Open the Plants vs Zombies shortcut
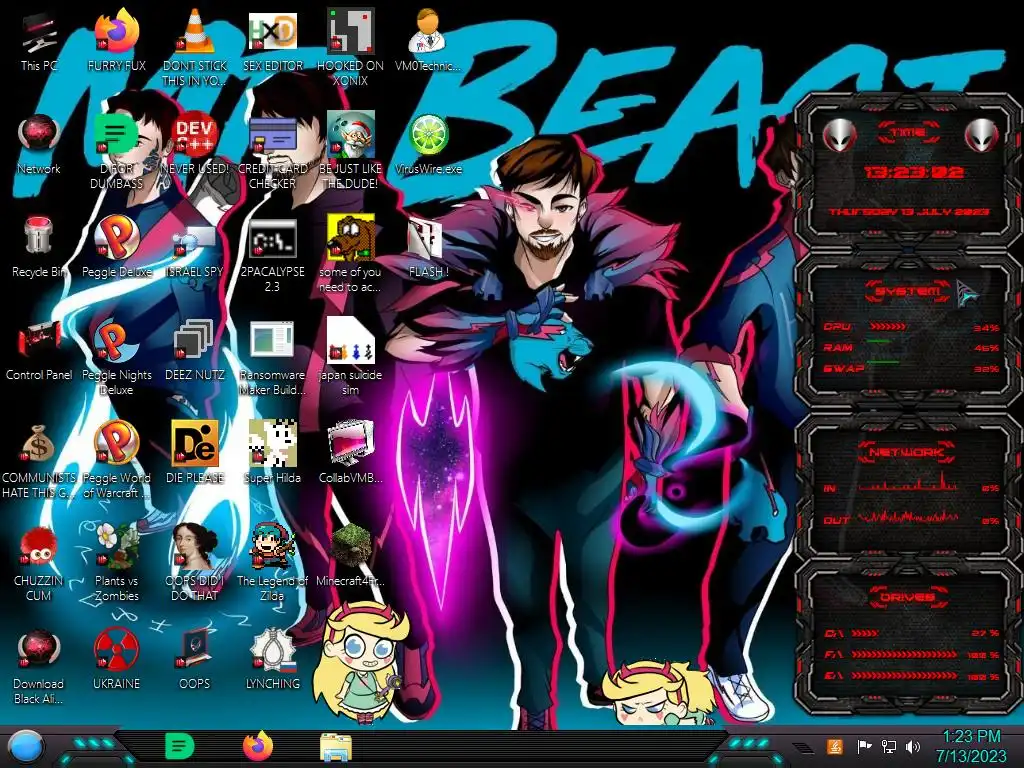The height and width of the screenshot is (768, 1024). tap(116, 564)
